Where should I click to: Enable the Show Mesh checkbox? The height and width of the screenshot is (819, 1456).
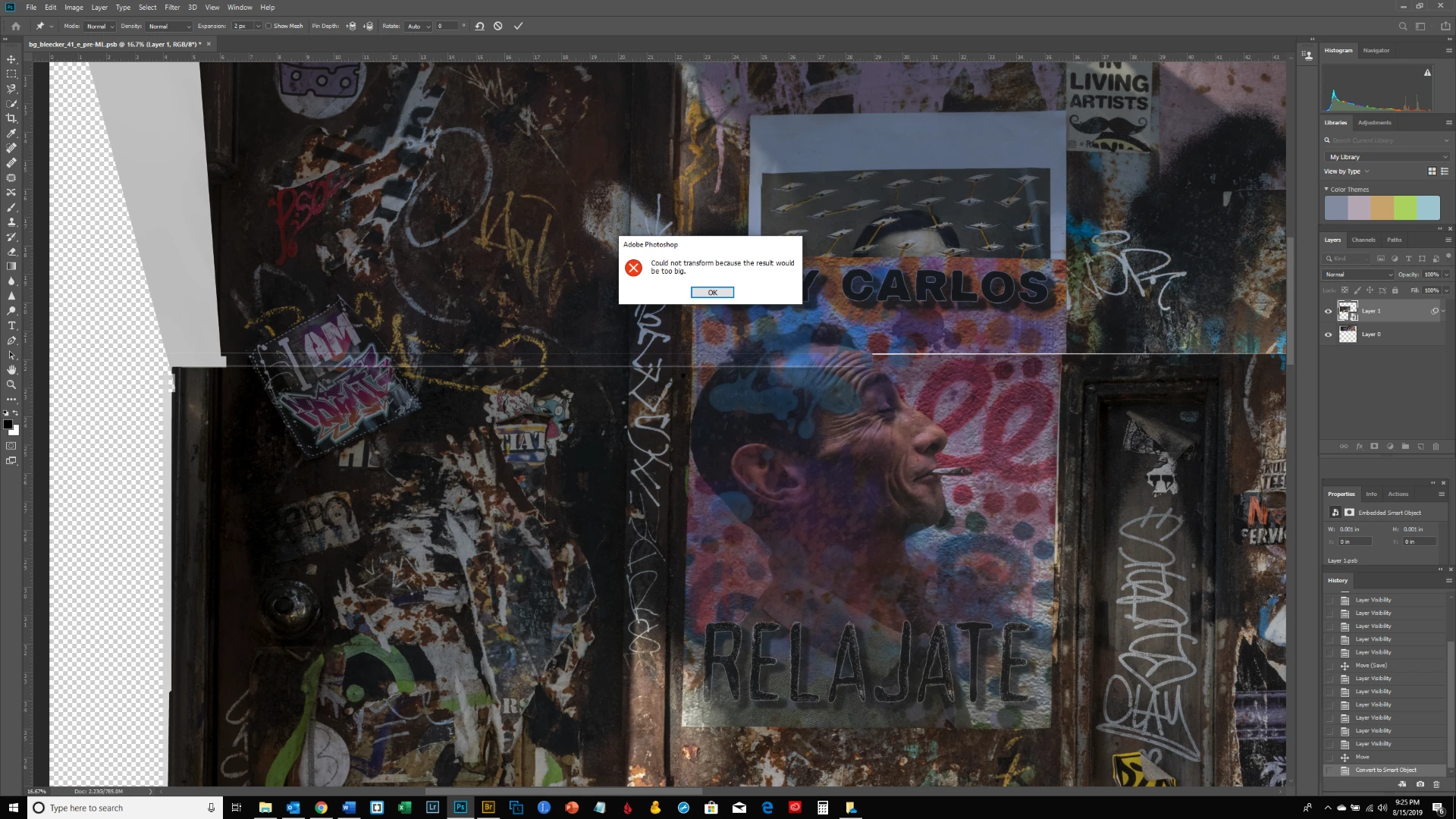coord(268,26)
